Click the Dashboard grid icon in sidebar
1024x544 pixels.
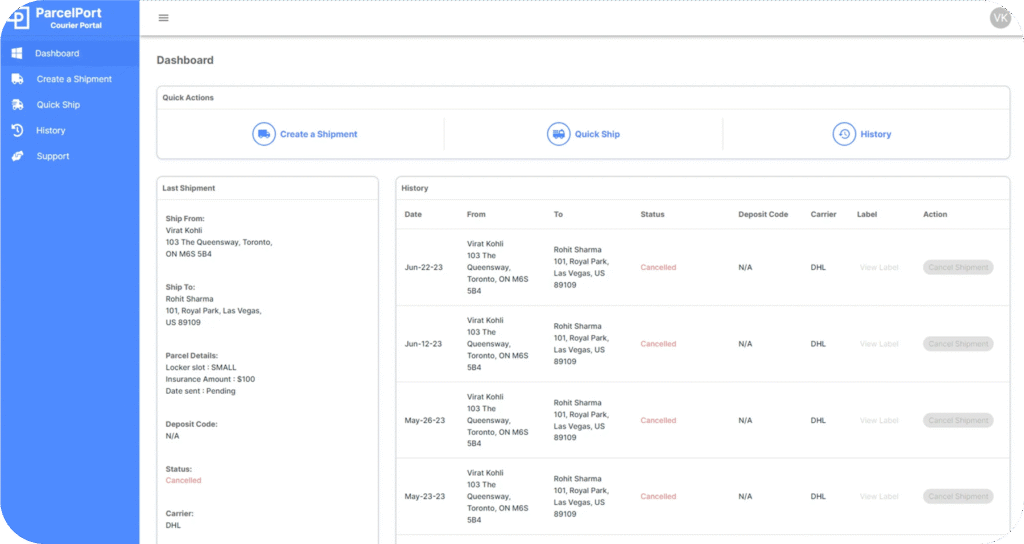coord(17,53)
